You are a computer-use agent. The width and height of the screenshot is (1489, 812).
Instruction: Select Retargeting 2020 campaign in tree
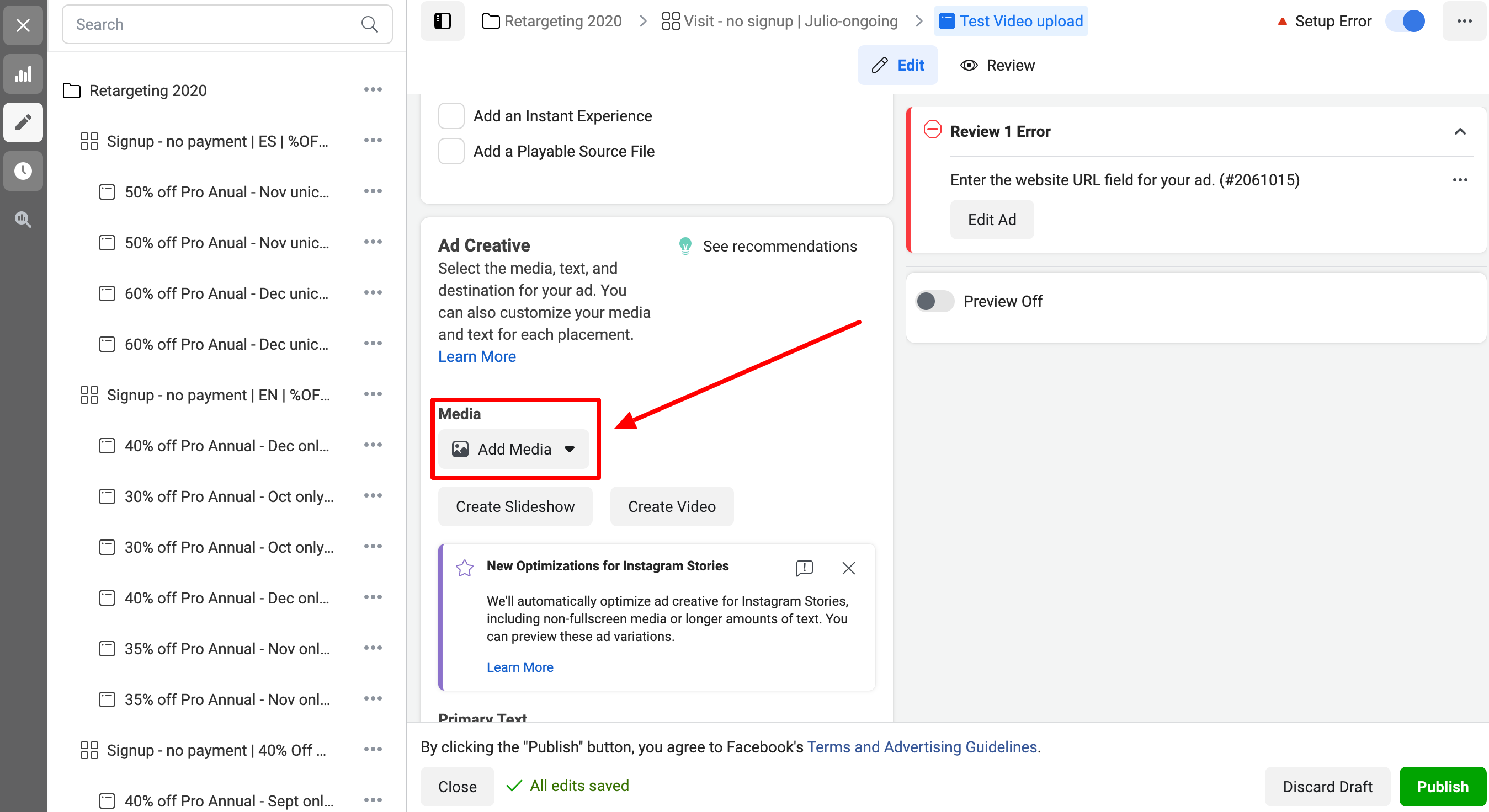click(148, 90)
